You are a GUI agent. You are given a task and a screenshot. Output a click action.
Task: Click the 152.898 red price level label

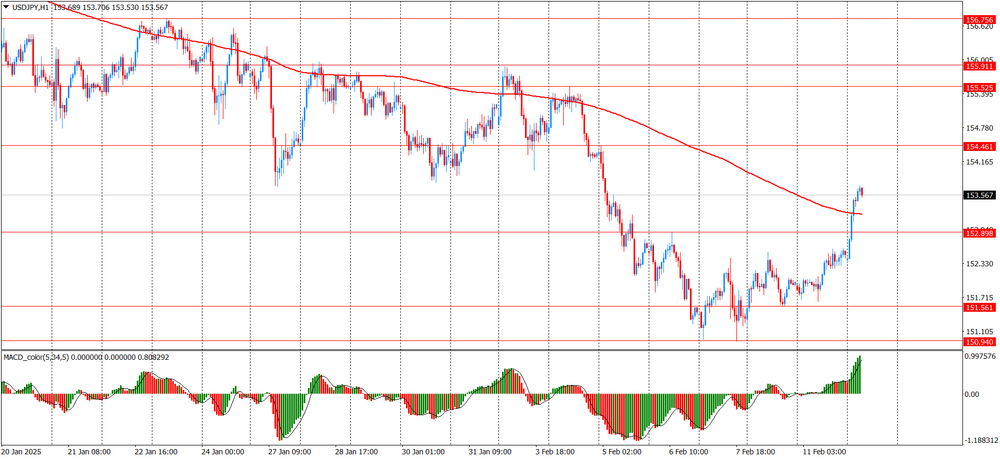click(980, 234)
